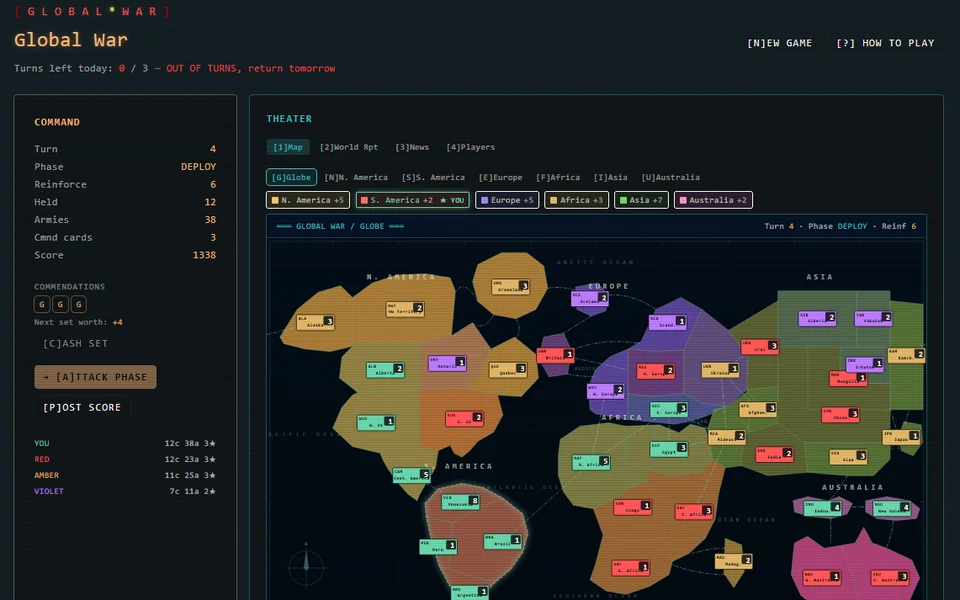Open the [?] HOW TO PLAY help

click(x=885, y=43)
